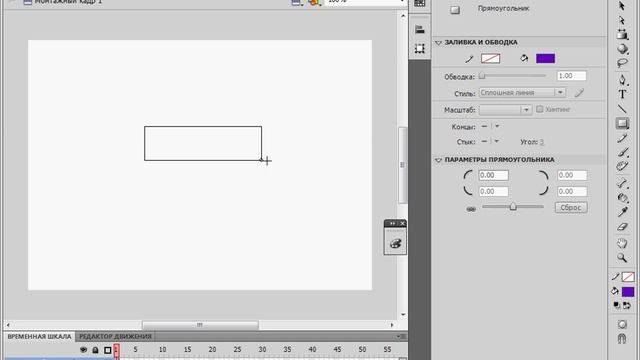Click the horizontal scroll left arrow
Image resolution: width=640 pixels, height=360 pixels.
pos(8,325)
